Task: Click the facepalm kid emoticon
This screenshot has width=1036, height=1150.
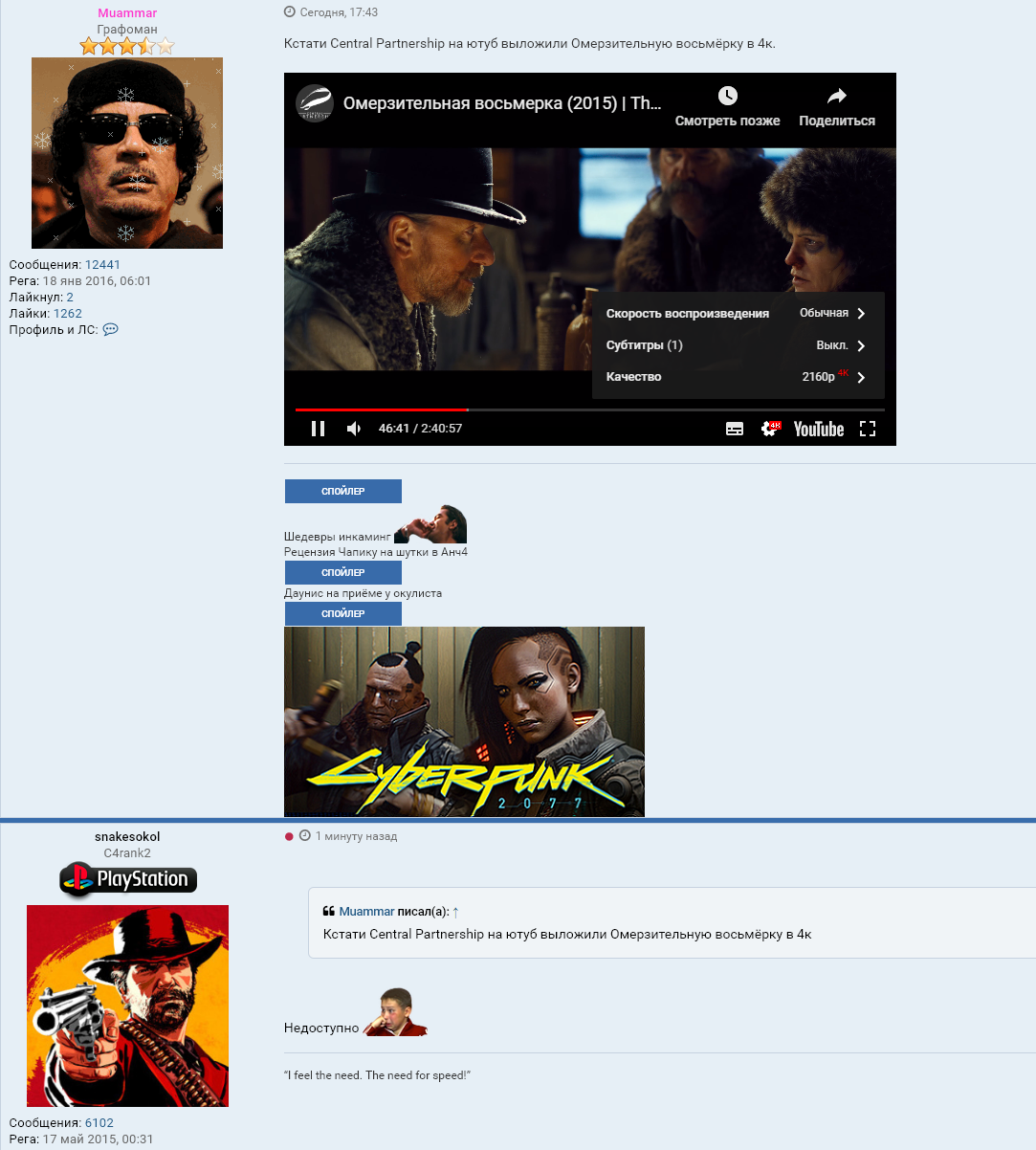Action: coord(395,1012)
